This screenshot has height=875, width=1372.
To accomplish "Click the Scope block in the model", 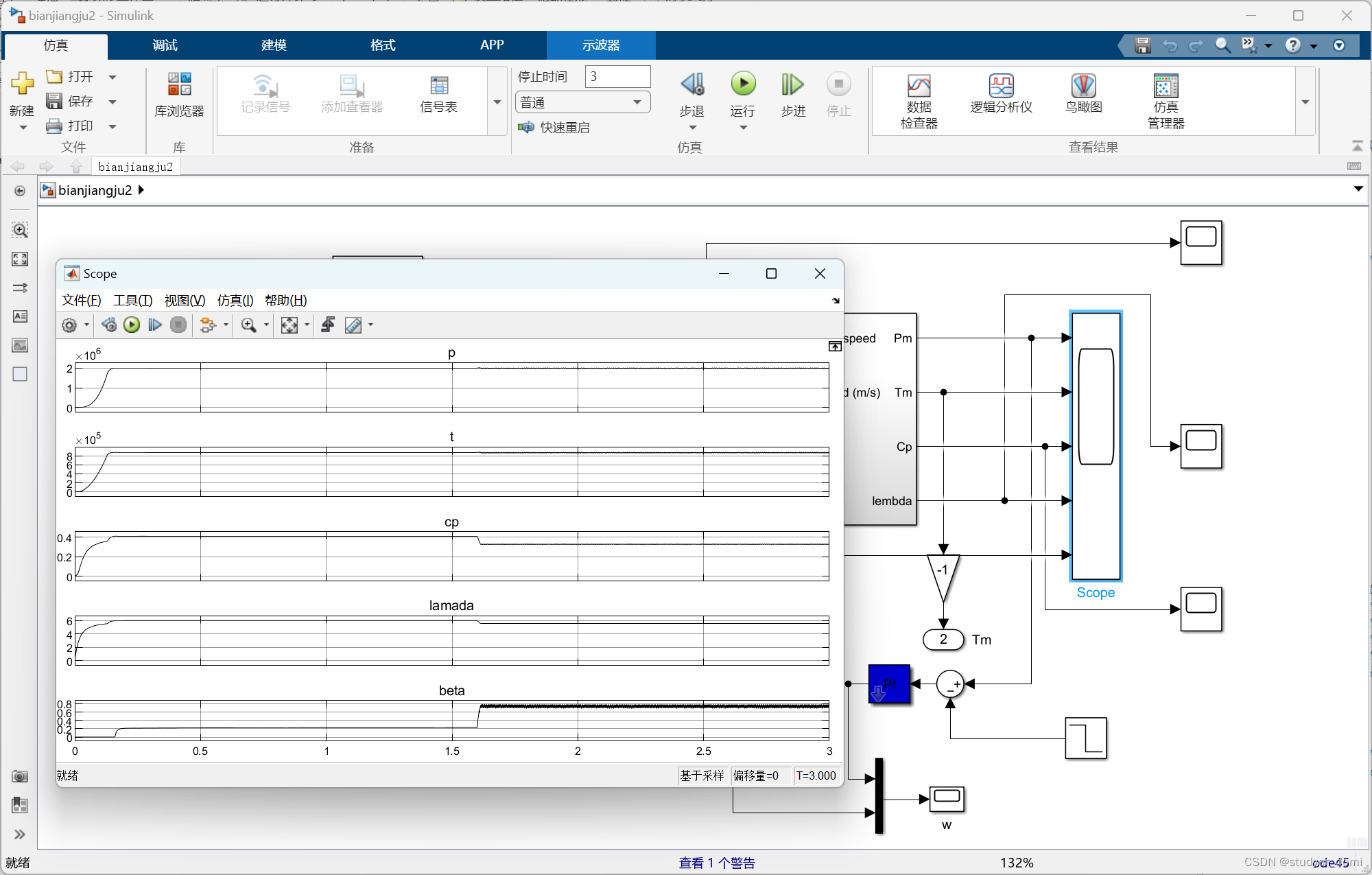I will pos(1096,446).
